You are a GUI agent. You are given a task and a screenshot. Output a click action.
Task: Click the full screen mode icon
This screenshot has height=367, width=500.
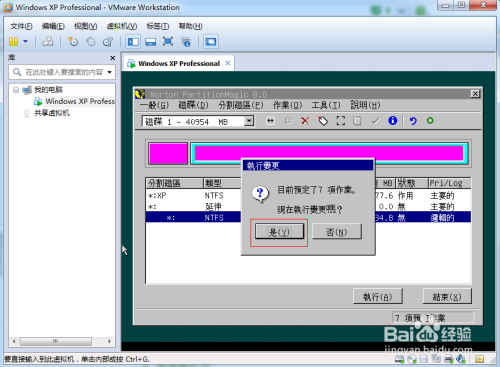coord(168,42)
